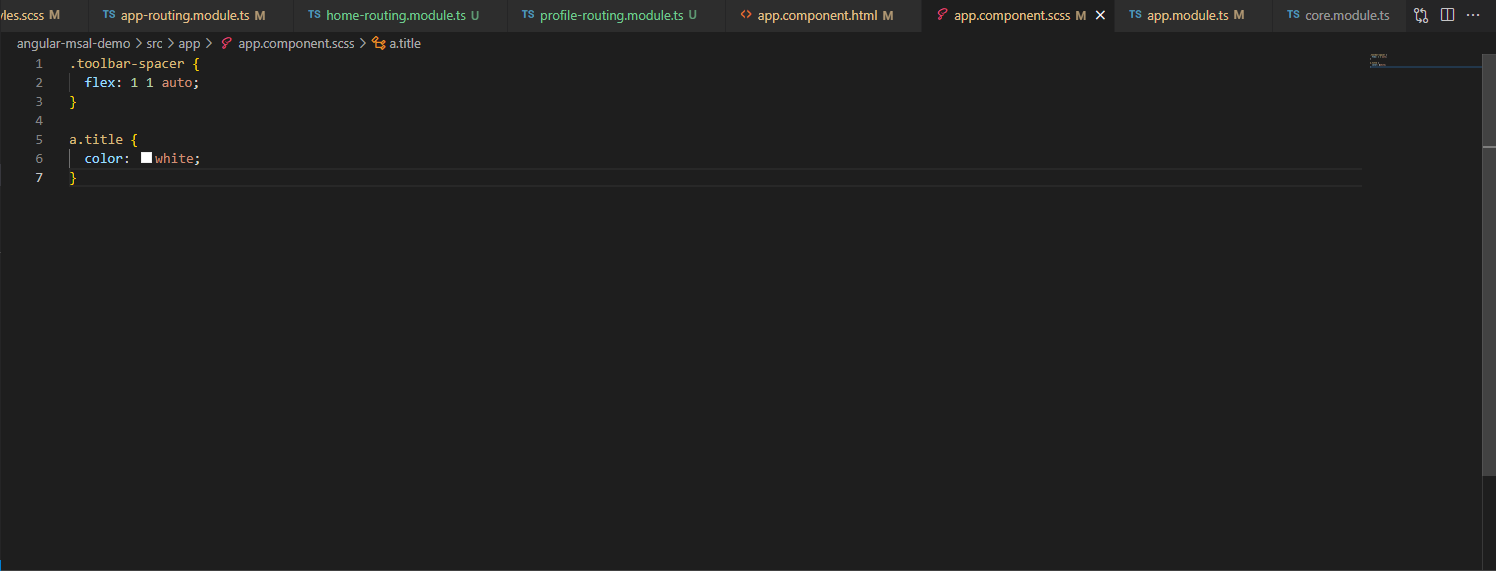Open the app folder breadcrumb
Image resolution: width=1496 pixels, height=571 pixels.
pos(189,44)
